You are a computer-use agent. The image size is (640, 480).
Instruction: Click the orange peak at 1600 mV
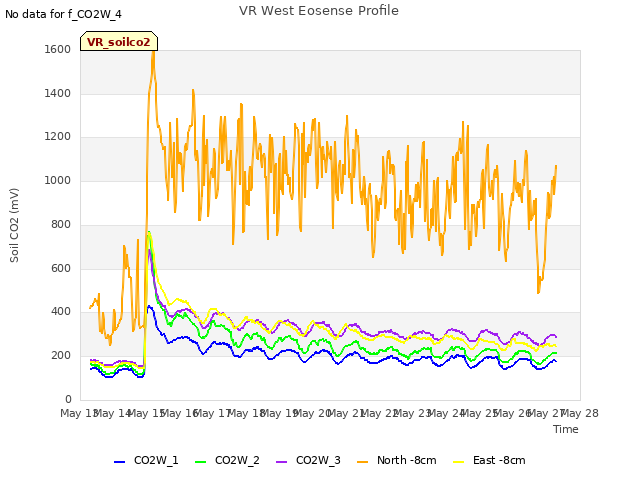[x=153, y=51]
